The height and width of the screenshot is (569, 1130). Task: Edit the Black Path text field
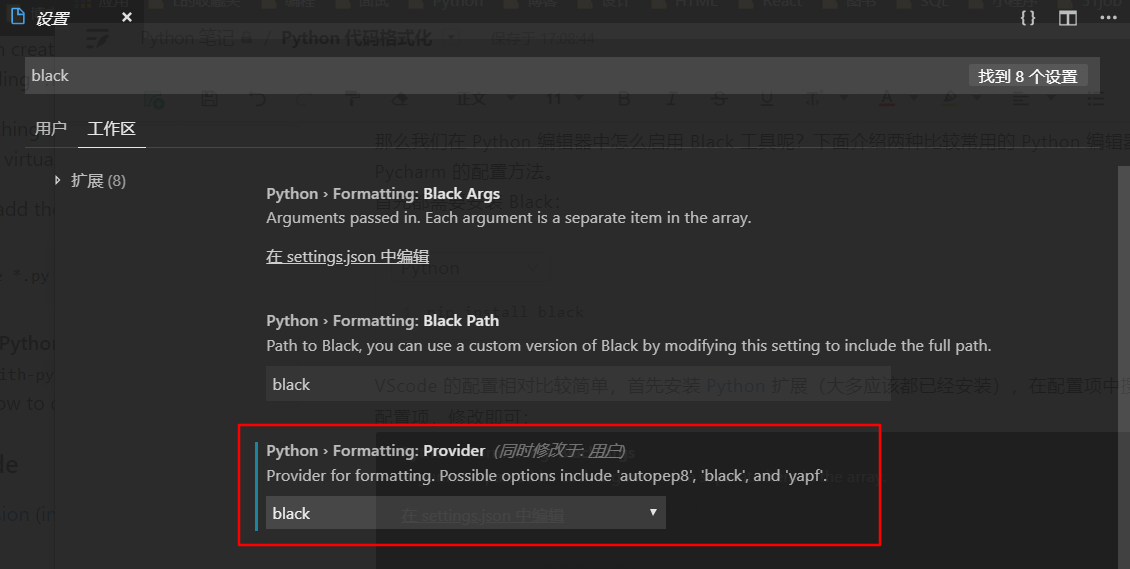(x=578, y=384)
